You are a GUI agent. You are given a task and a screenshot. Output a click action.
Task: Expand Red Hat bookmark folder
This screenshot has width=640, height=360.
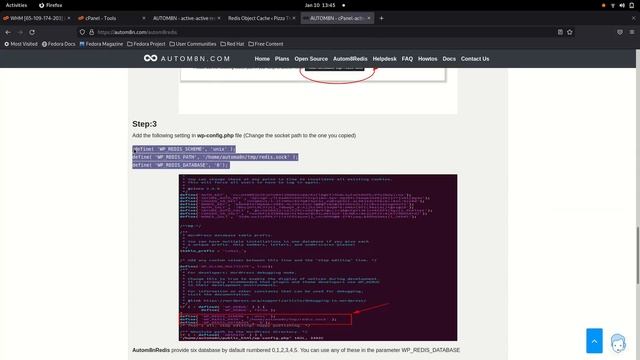[x=232, y=44]
